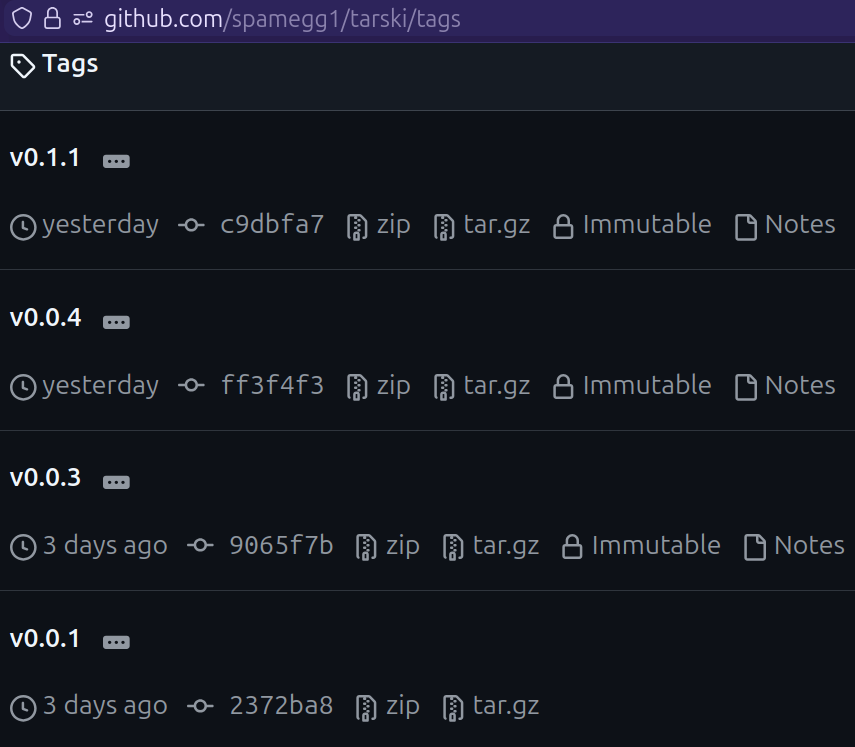
Task: Expand the options menu beside v0.0.3
Action: pyautogui.click(x=116, y=481)
